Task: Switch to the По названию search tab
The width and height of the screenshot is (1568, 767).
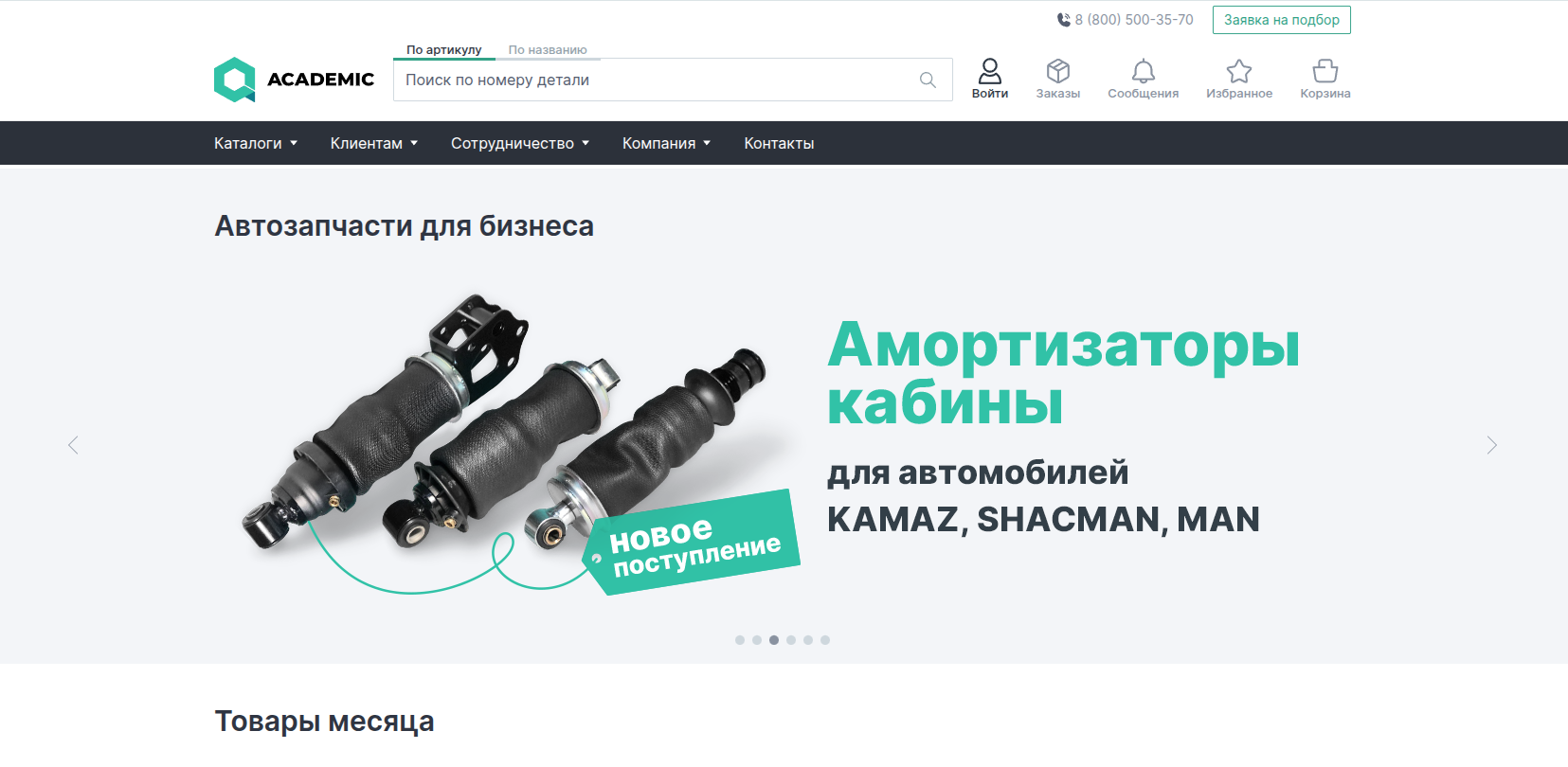Action: click(548, 50)
